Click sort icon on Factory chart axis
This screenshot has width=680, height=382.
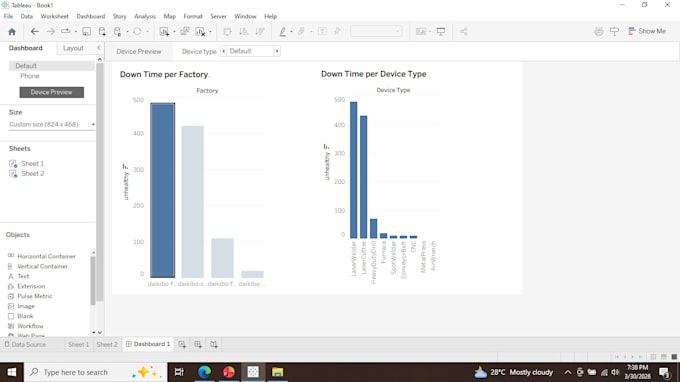click(x=125, y=166)
